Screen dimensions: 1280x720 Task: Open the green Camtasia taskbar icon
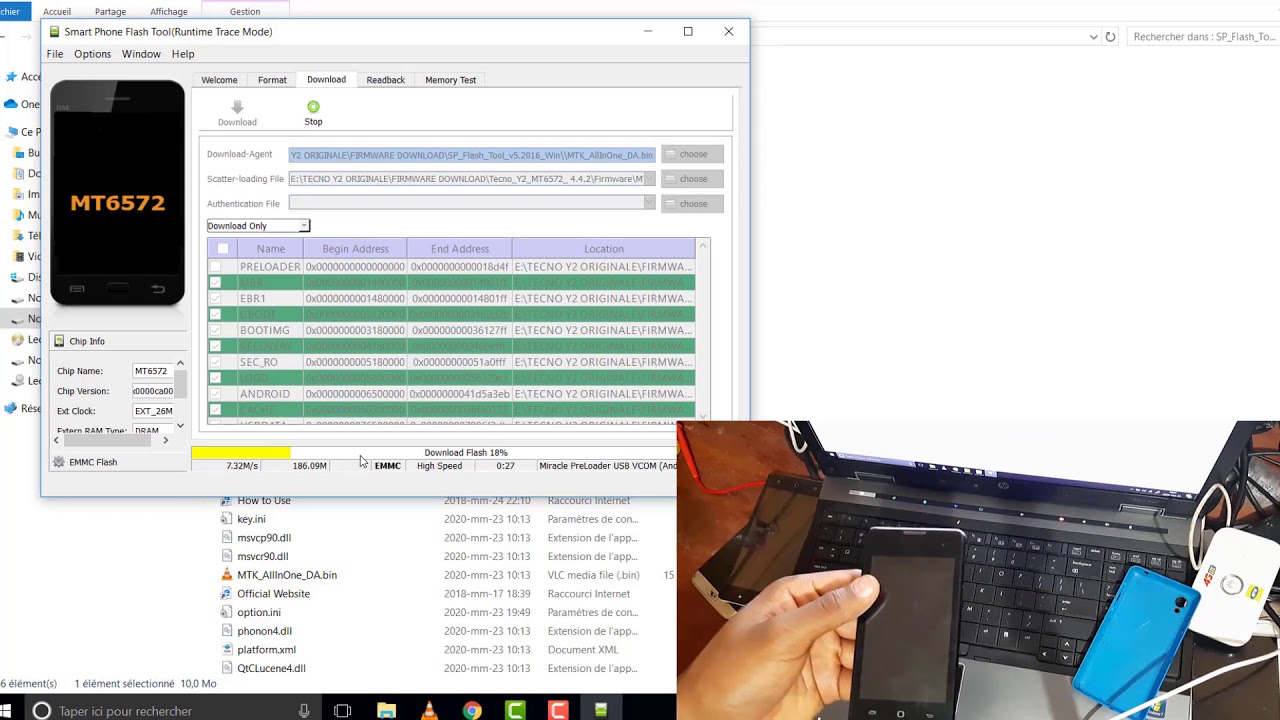(x=515, y=711)
